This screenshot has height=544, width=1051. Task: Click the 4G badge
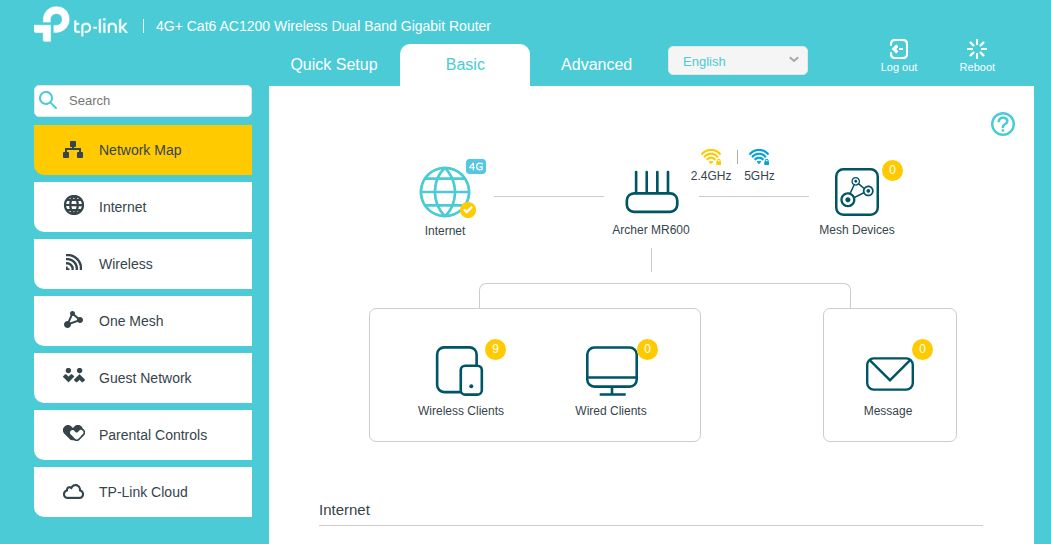click(x=476, y=167)
